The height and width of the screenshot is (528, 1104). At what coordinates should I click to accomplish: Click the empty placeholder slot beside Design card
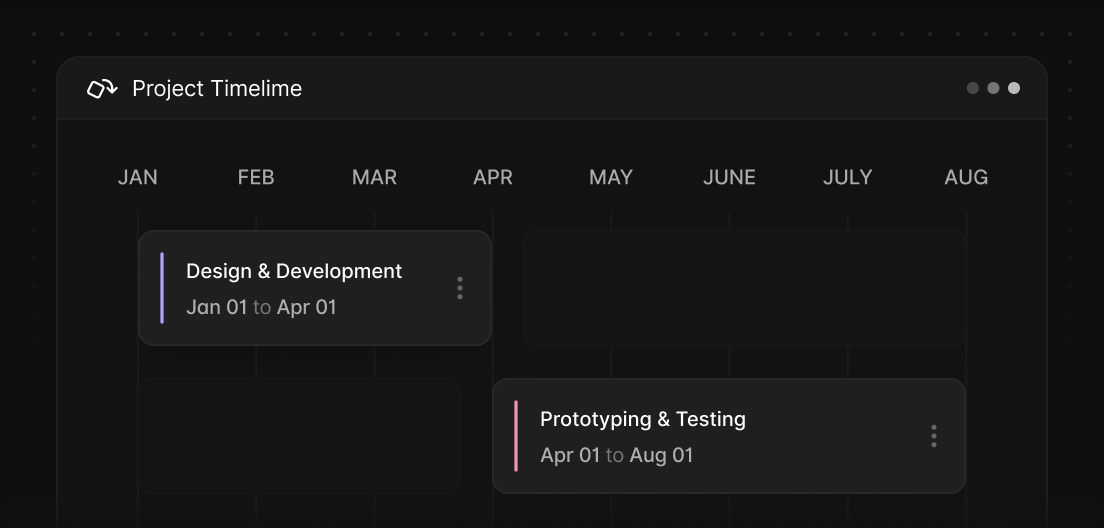744,288
